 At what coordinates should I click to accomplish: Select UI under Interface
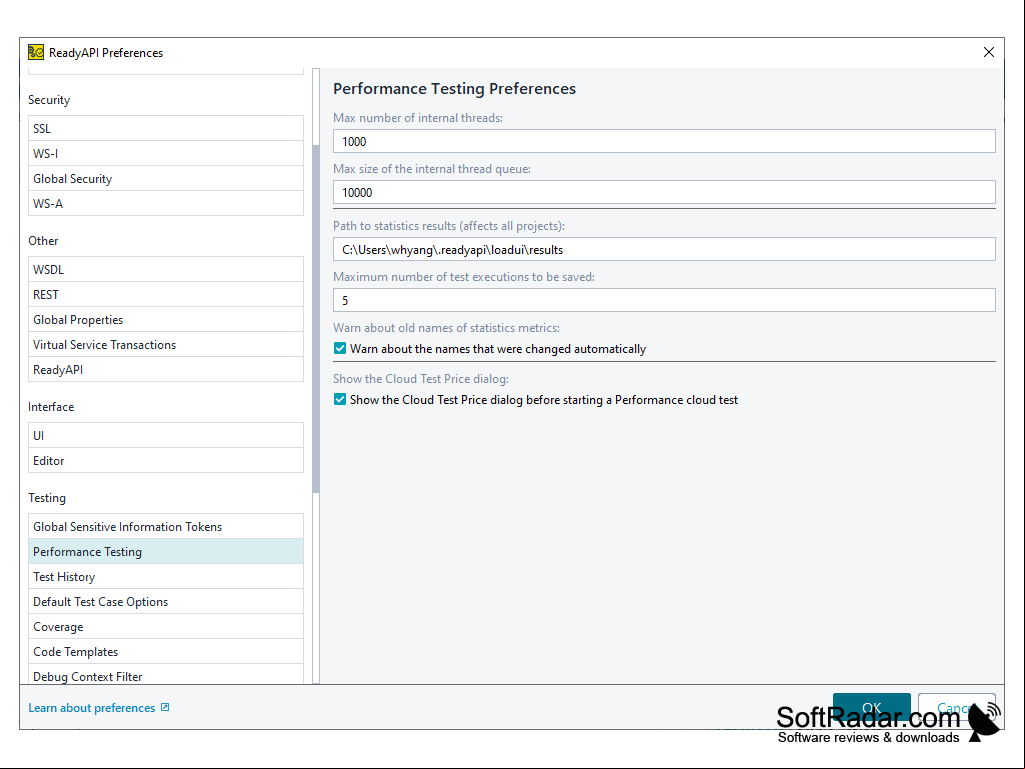tap(166, 436)
